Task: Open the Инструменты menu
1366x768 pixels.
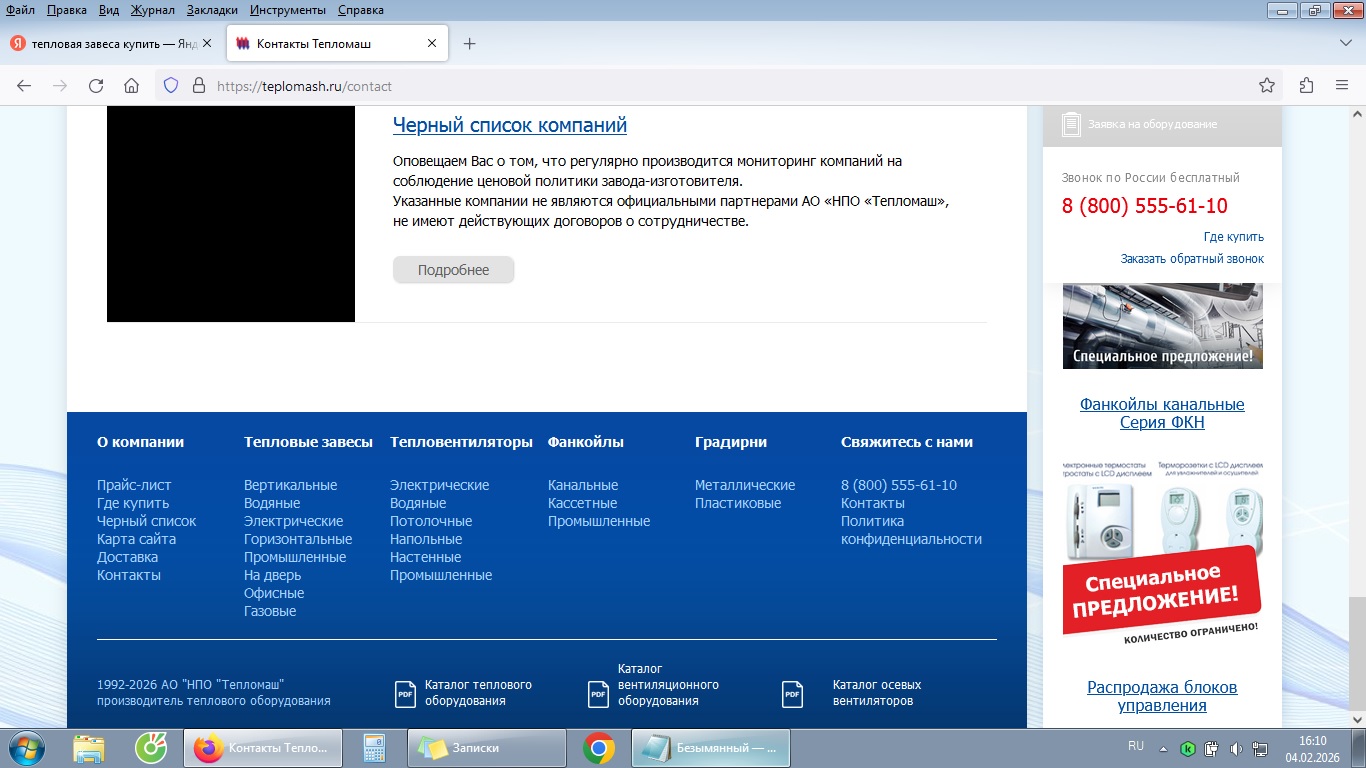Action: pyautogui.click(x=288, y=10)
